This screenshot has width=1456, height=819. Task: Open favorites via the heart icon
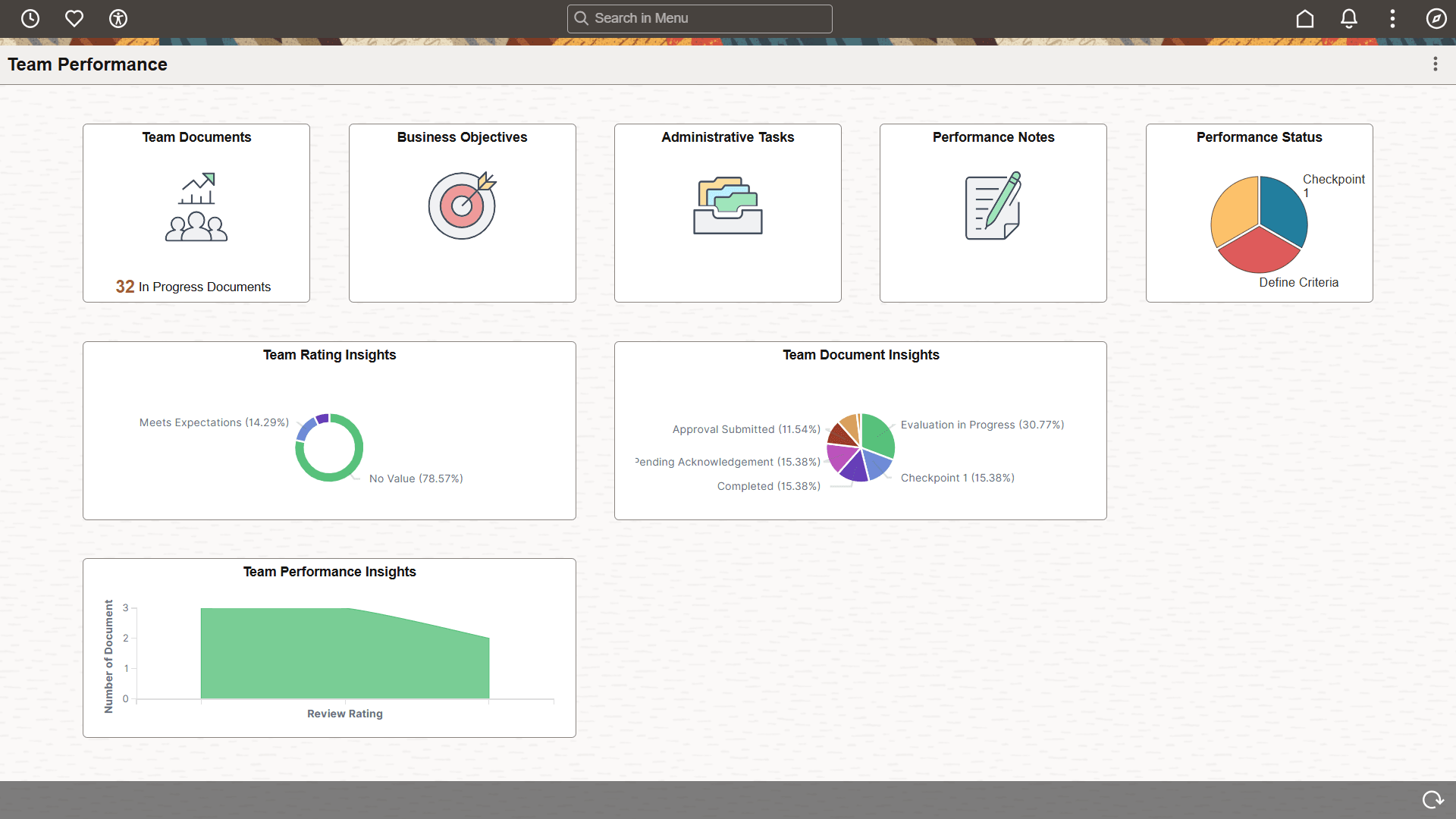coord(74,18)
